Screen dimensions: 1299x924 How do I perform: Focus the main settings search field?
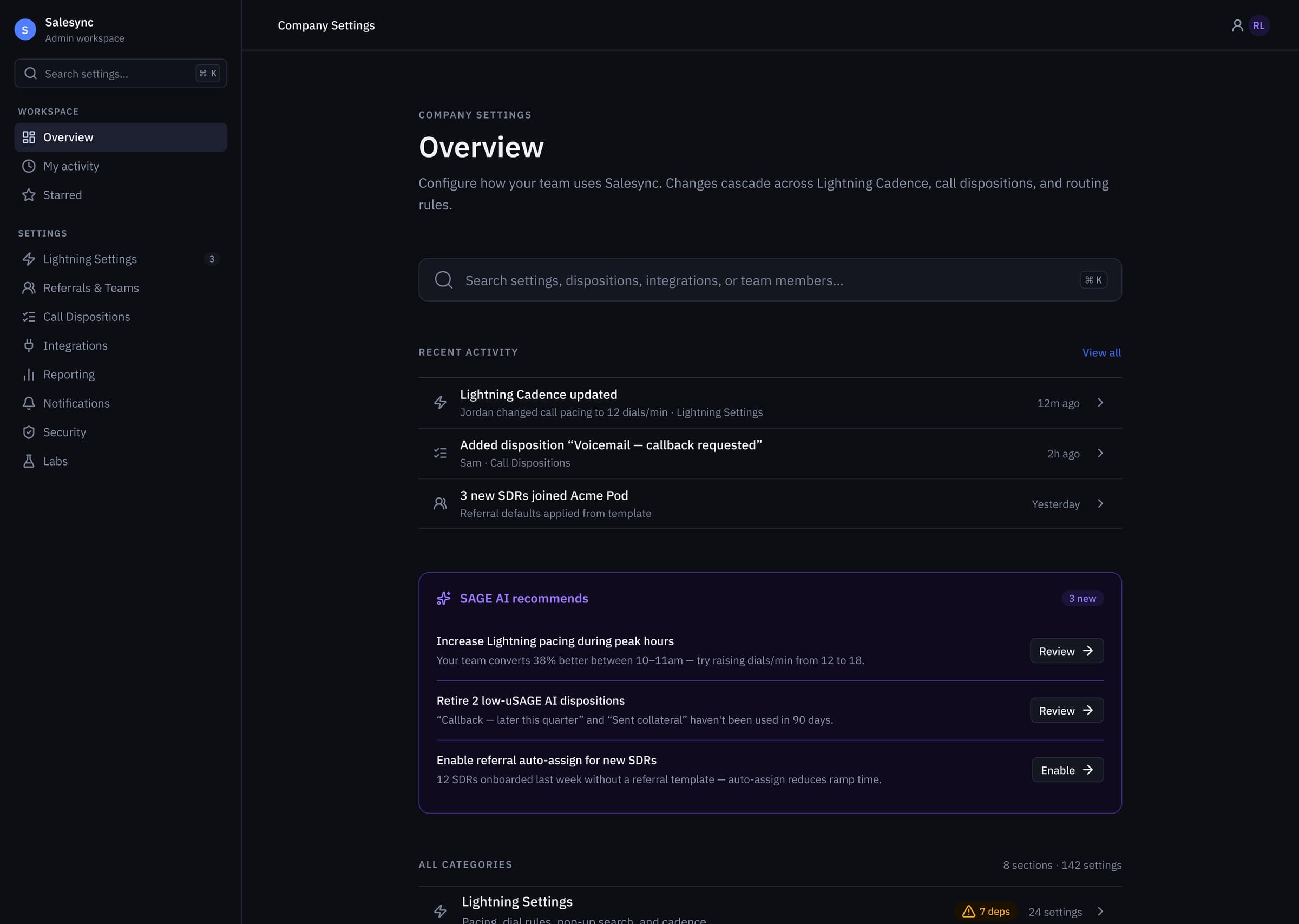point(770,280)
